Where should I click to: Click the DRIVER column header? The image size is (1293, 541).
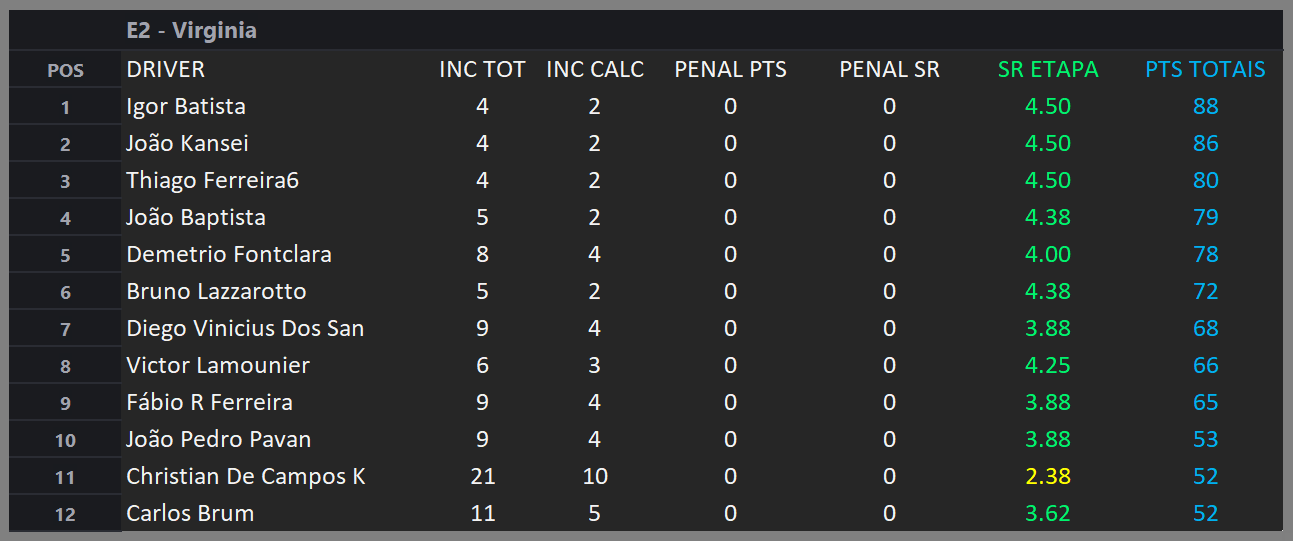pyautogui.click(x=165, y=69)
